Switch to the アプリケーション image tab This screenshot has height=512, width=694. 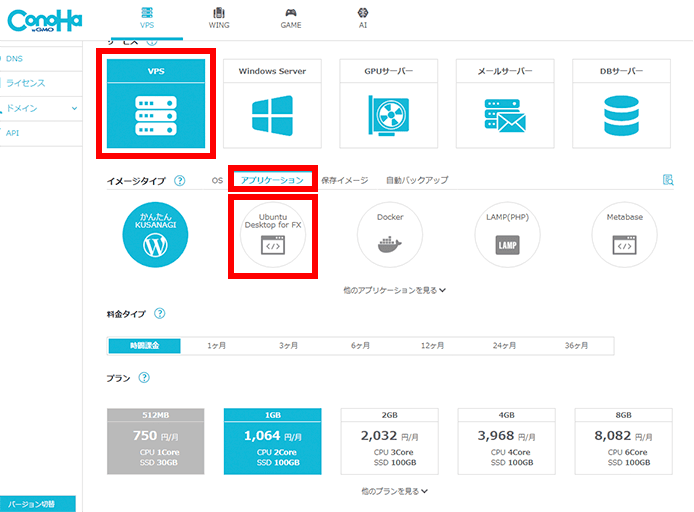pos(272,180)
